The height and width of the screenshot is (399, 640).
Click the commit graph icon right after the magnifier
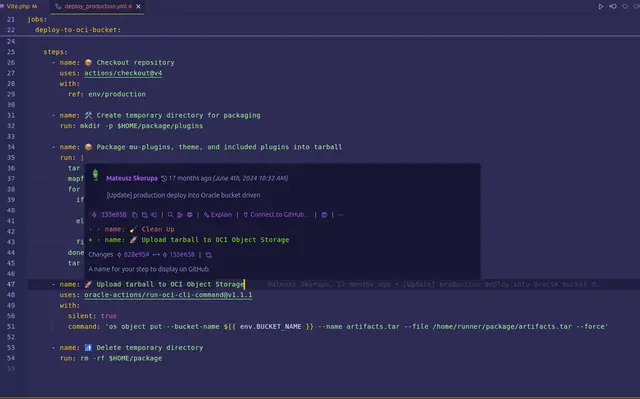click(180, 215)
